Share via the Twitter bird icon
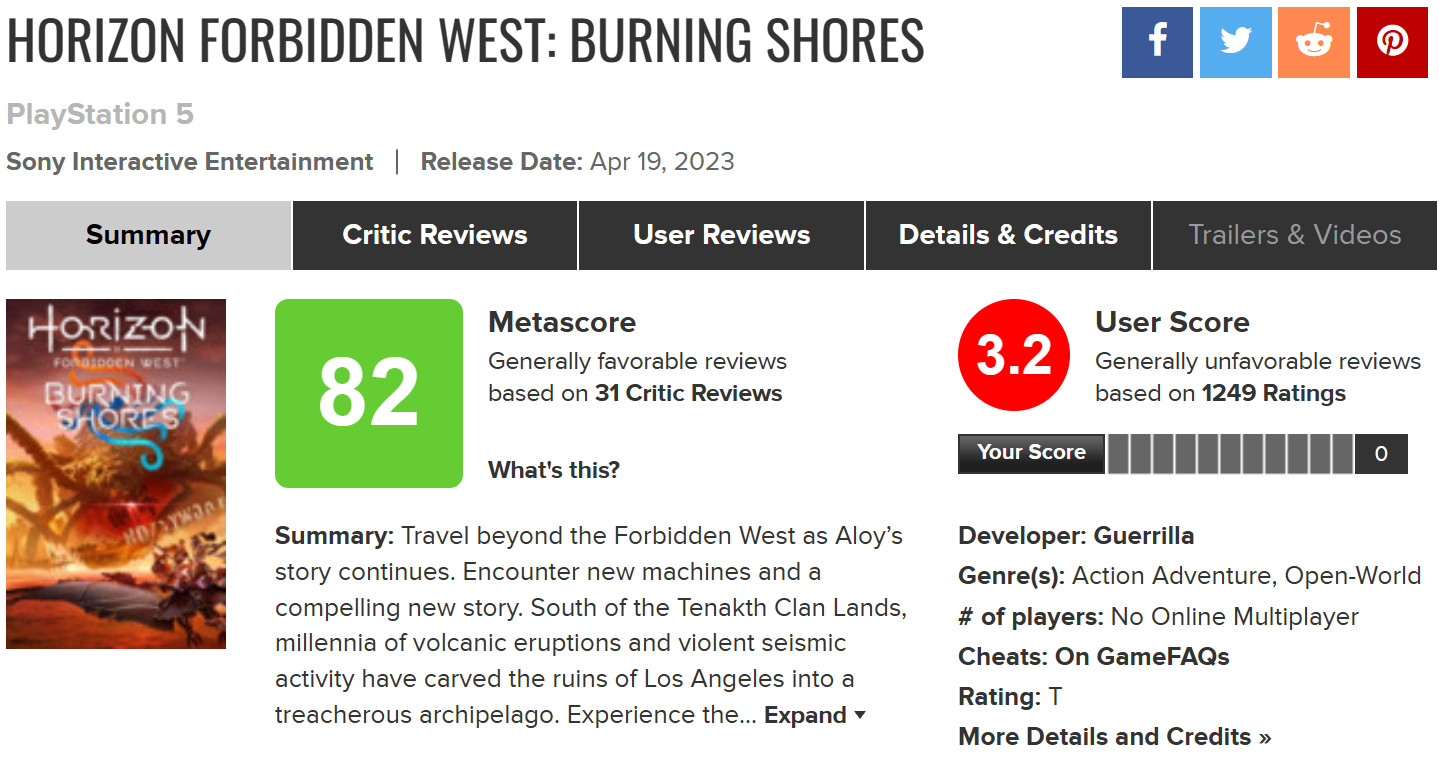This screenshot has width=1439, height=771. [1235, 41]
